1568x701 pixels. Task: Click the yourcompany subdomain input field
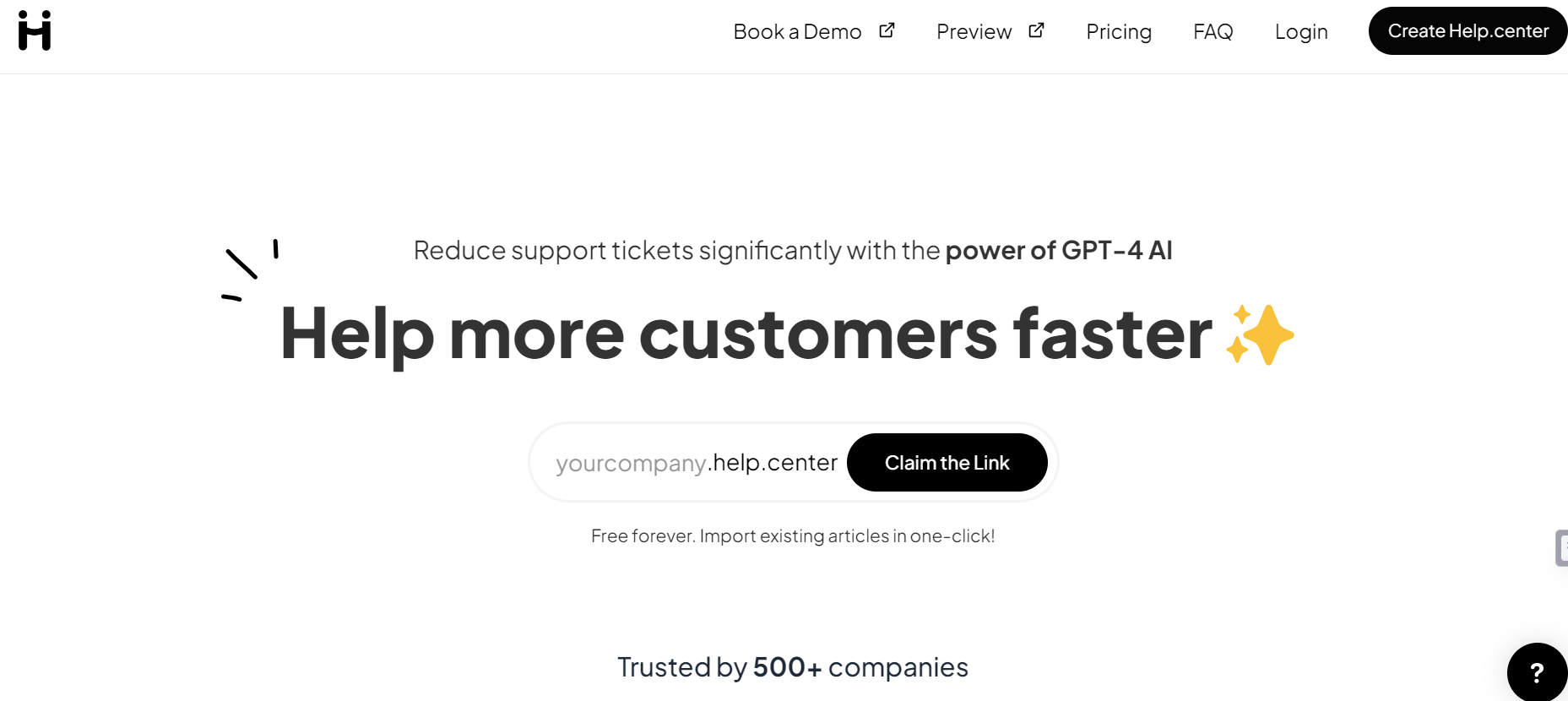(x=631, y=462)
